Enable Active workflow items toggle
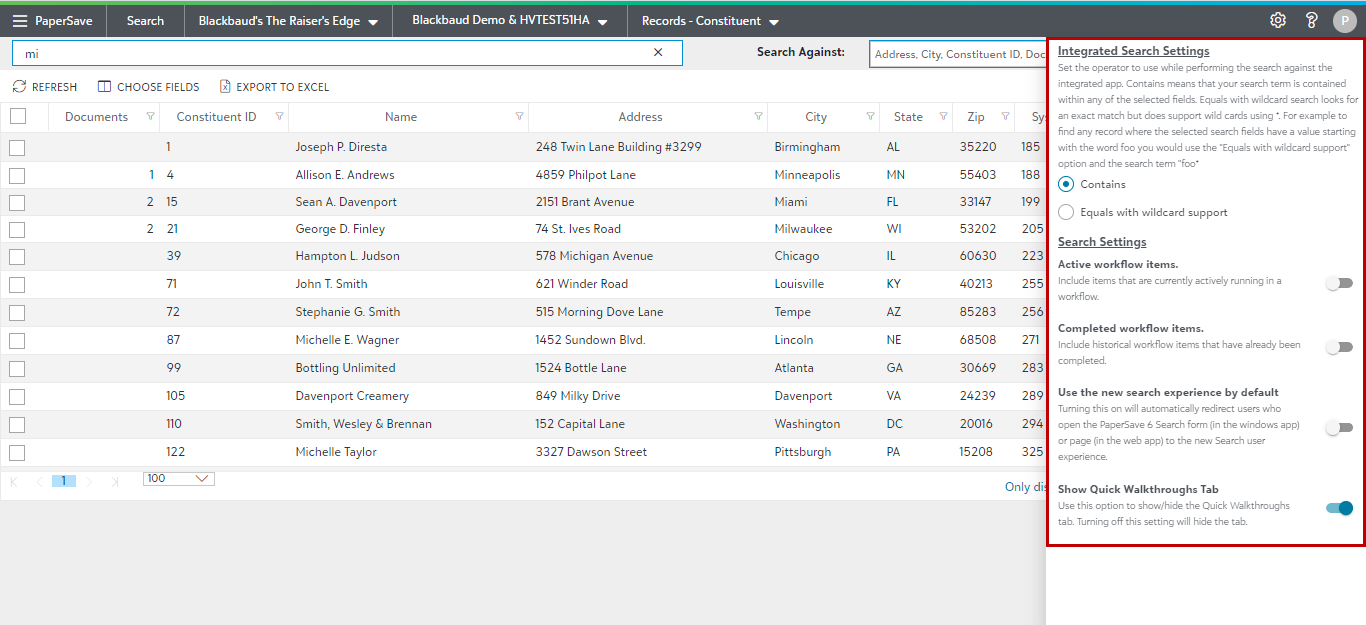 [x=1339, y=284]
